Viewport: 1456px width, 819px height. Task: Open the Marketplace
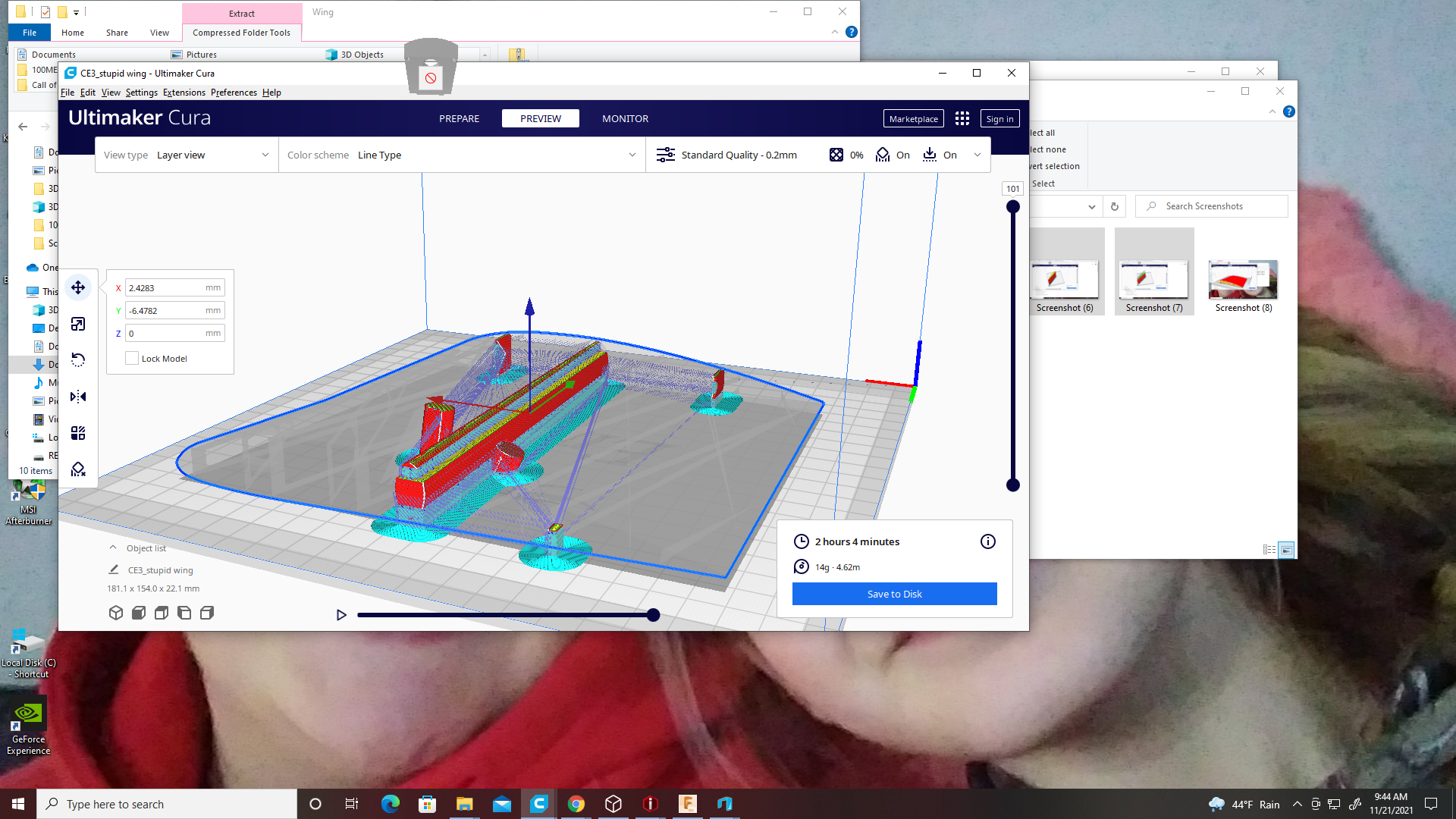(914, 118)
